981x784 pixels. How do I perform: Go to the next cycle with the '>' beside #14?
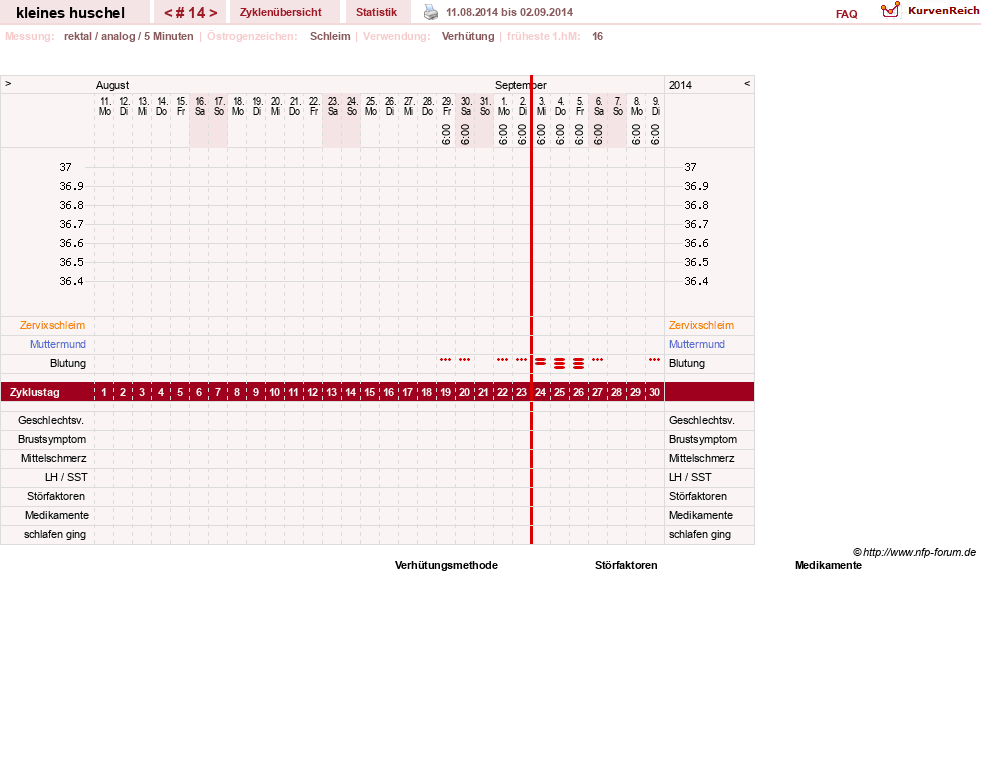[x=213, y=13]
